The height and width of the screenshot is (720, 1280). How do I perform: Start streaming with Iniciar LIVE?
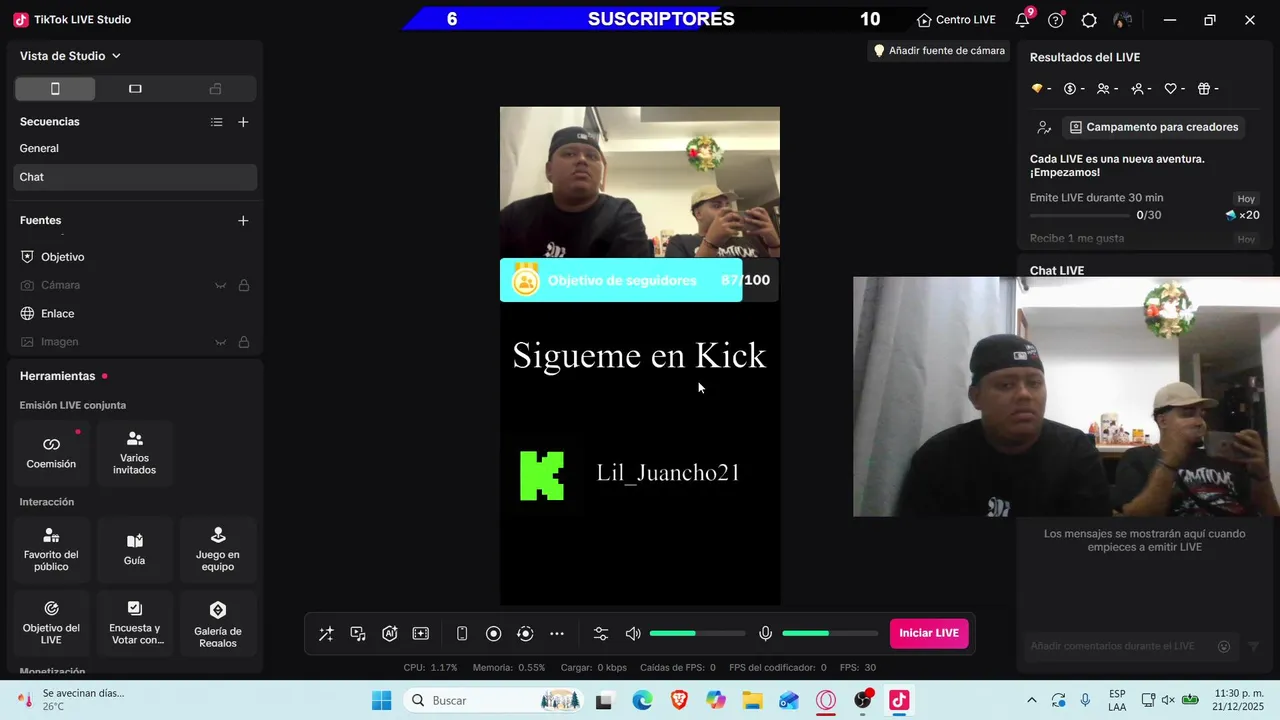[929, 633]
